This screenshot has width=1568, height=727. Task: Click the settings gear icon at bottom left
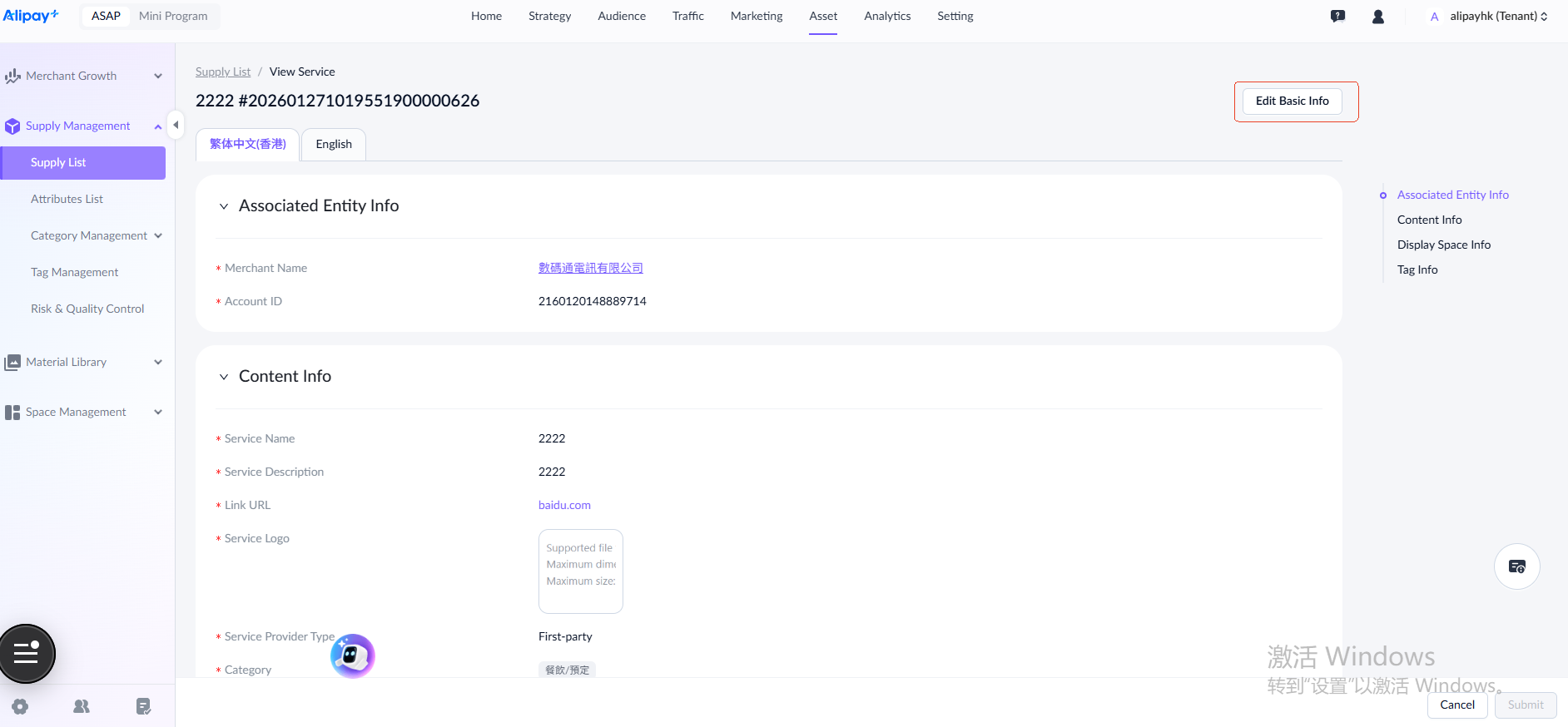20,706
